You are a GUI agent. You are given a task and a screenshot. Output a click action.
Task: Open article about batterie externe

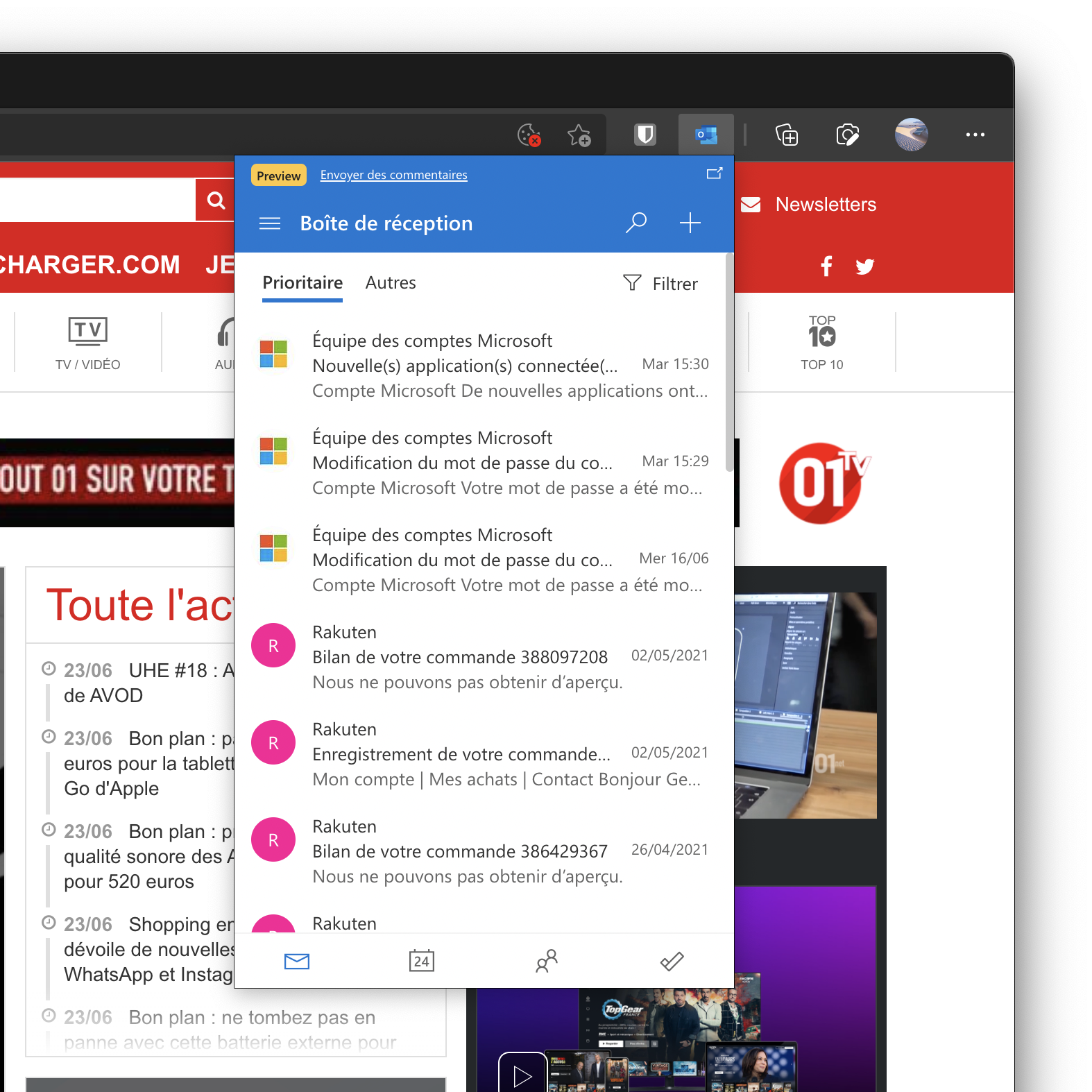point(229,1030)
